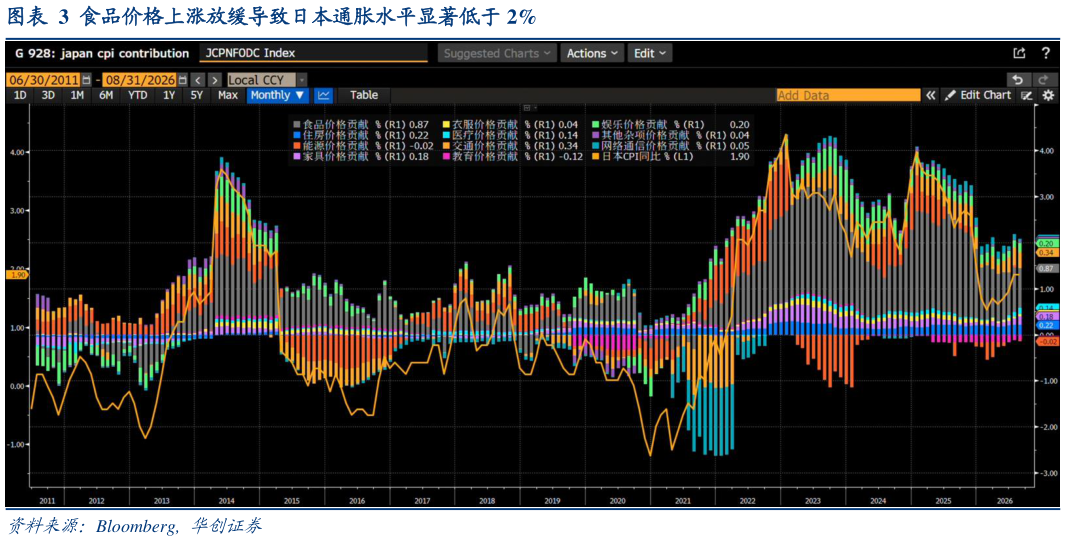Click the 网络通信价格贡献 legend label
The image size is (1066, 541).
[x=644, y=145]
